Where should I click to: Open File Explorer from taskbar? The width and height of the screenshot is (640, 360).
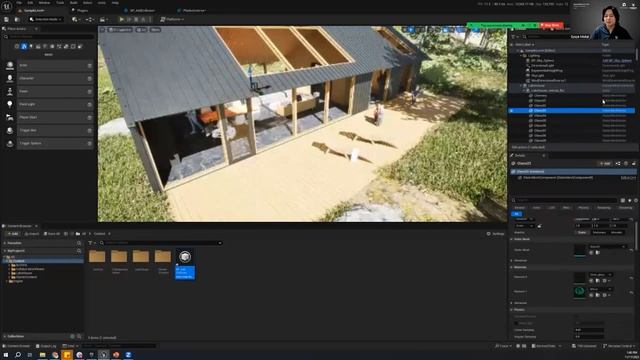click(x=42, y=355)
